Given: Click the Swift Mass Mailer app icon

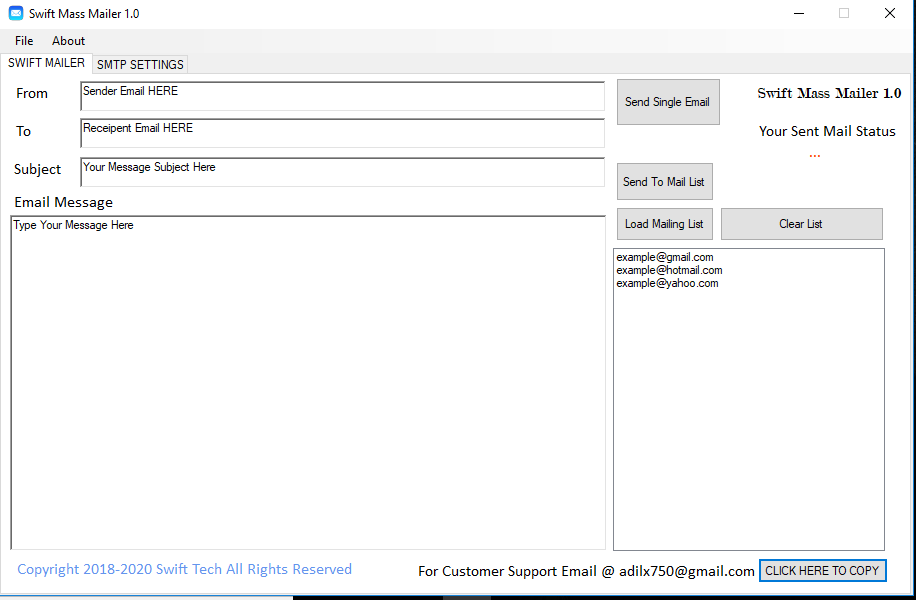Looking at the screenshot, I should click(x=16, y=13).
